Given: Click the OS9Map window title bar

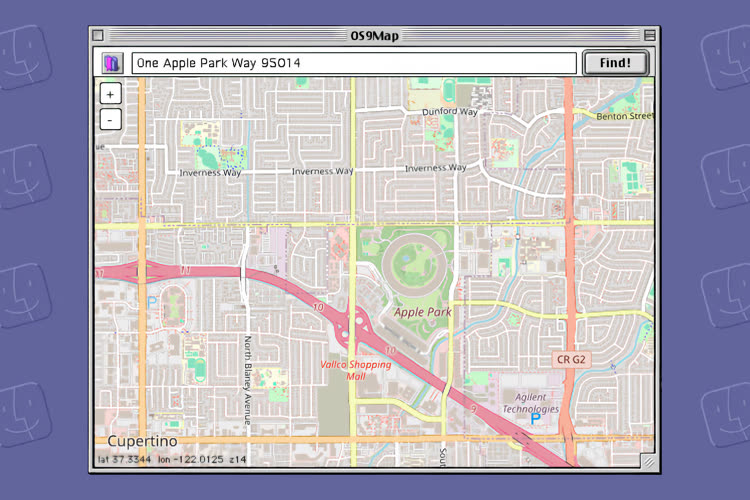Looking at the screenshot, I should [375, 35].
